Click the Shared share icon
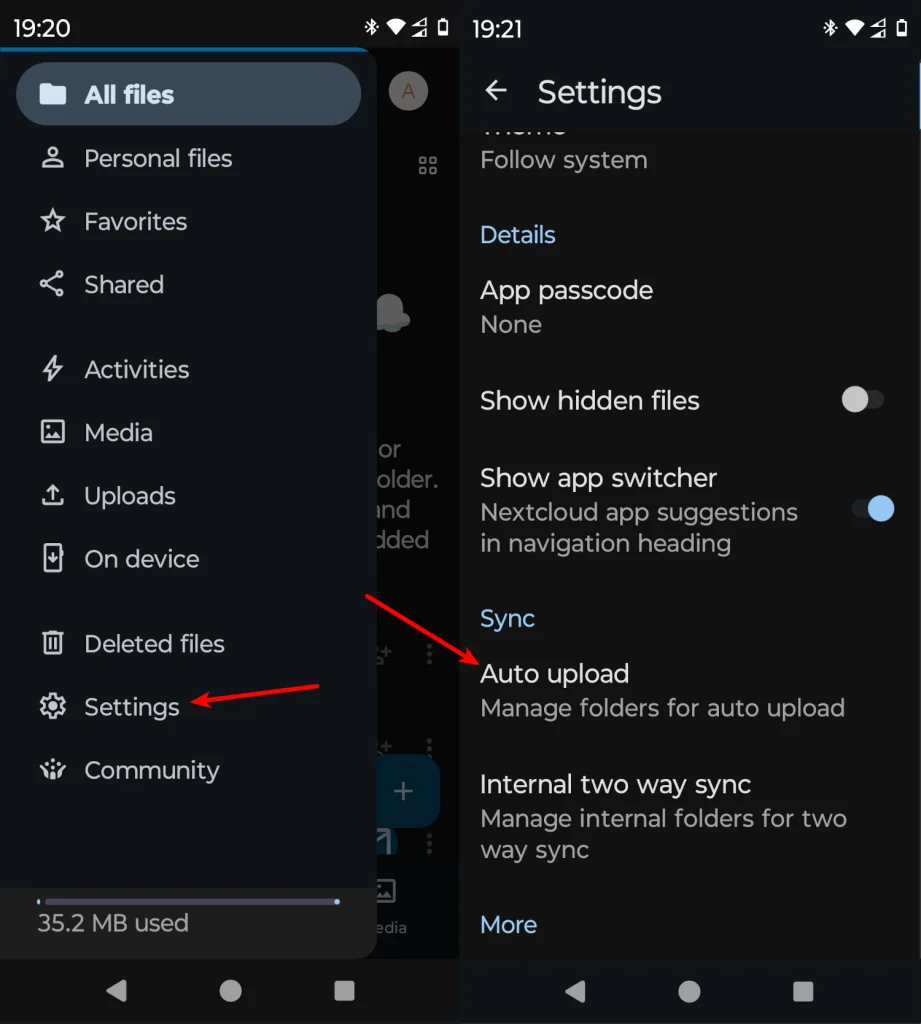The width and height of the screenshot is (921, 1024). pos(52,284)
